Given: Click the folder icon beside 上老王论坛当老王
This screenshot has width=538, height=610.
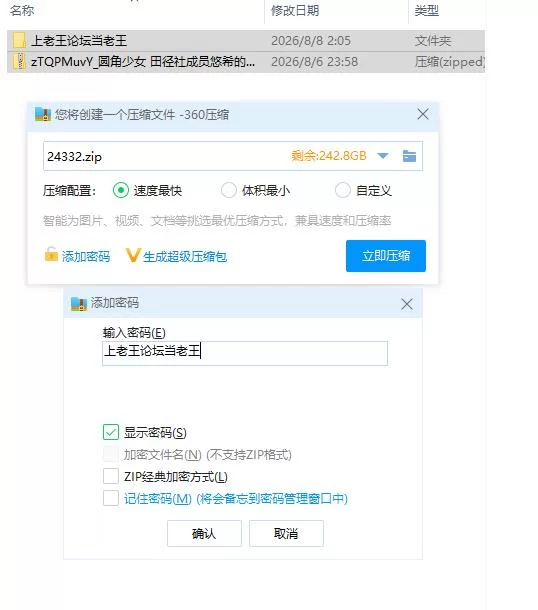Looking at the screenshot, I should [x=19, y=40].
